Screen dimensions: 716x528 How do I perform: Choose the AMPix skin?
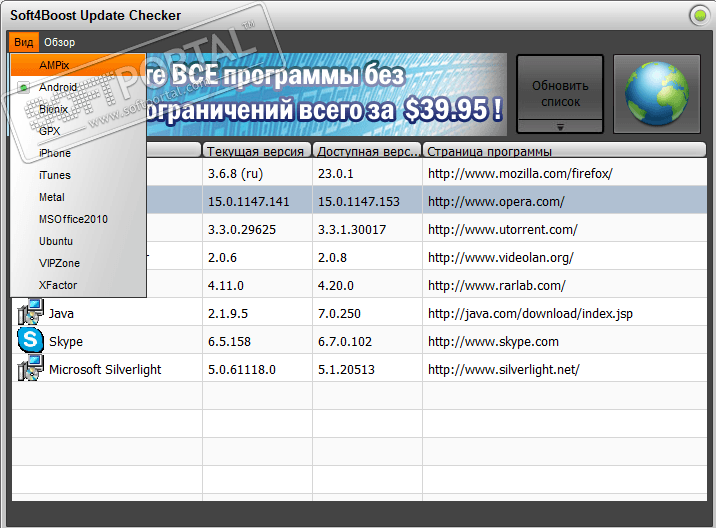[78, 65]
